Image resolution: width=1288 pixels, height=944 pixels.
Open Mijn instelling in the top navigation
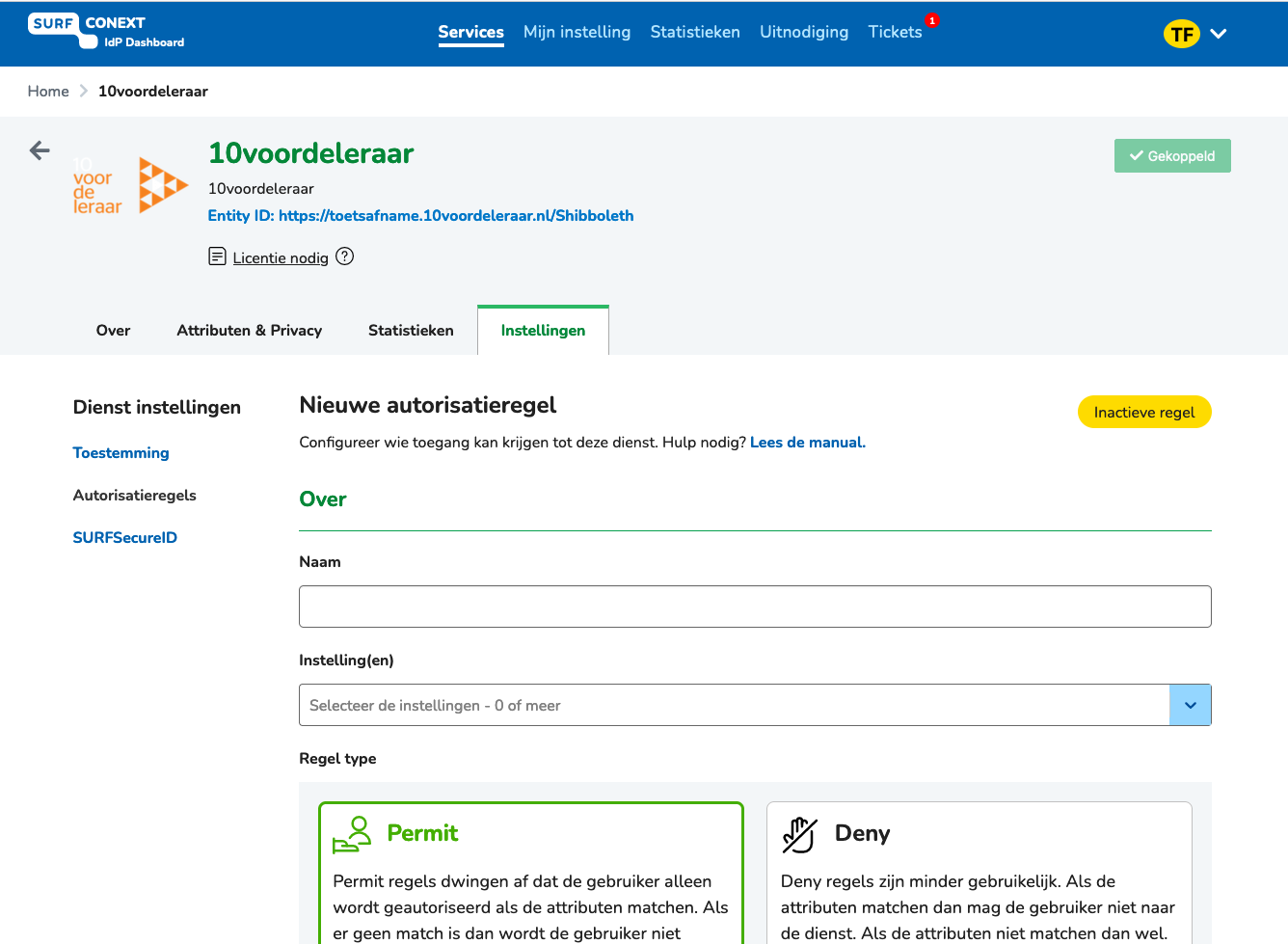(577, 32)
